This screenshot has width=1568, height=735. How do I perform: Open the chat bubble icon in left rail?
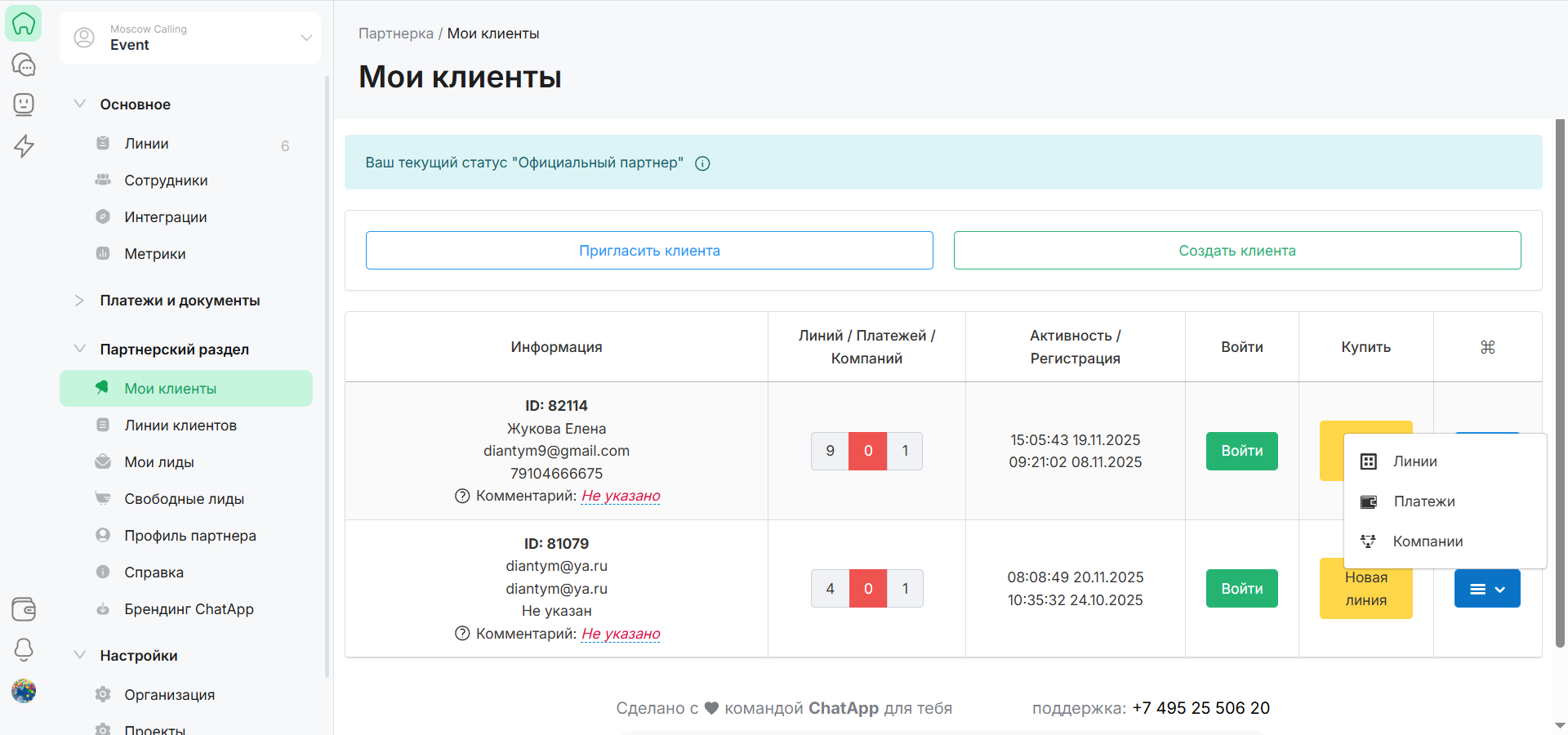coord(24,64)
